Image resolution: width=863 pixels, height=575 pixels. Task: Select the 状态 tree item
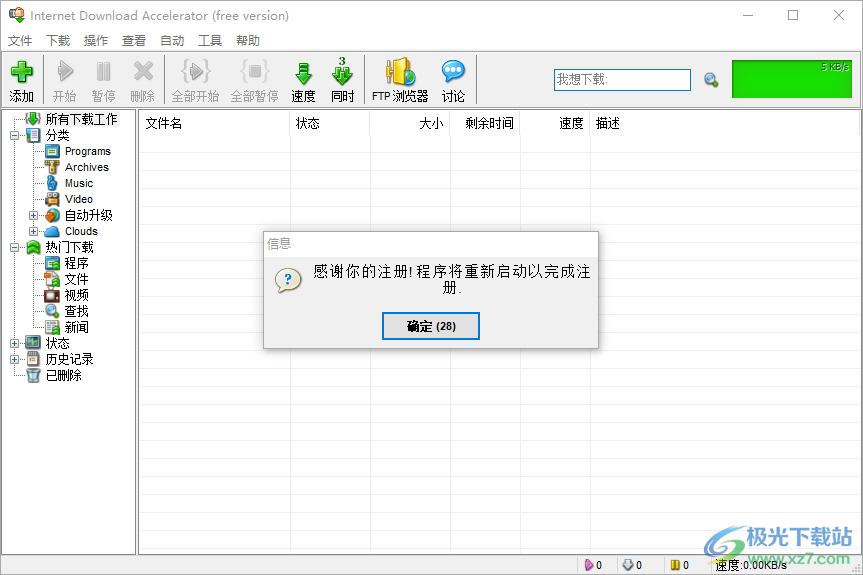pos(57,343)
